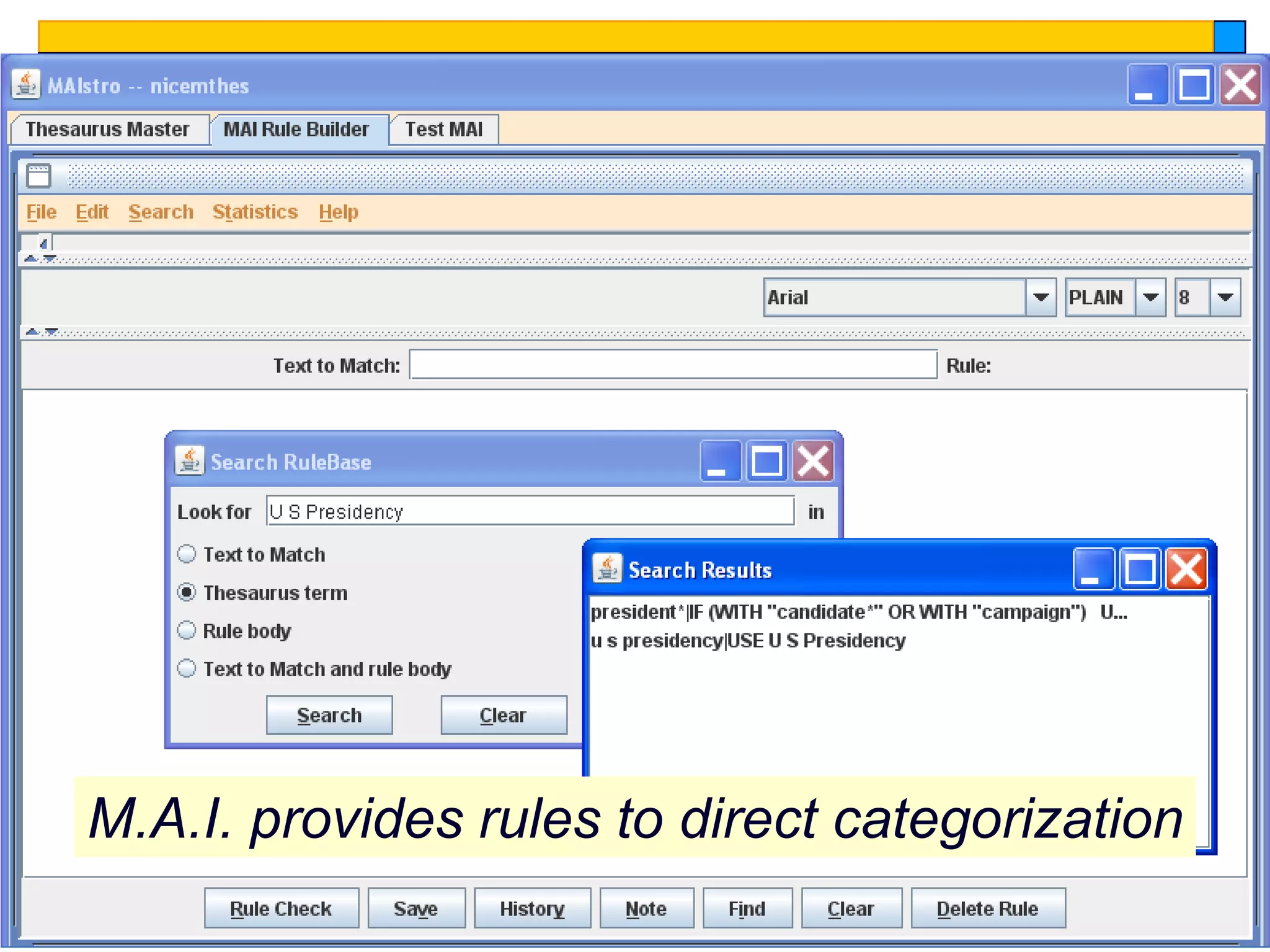Click the bottom toolbar Clear button
1270x952 pixels.
(851, 908)
